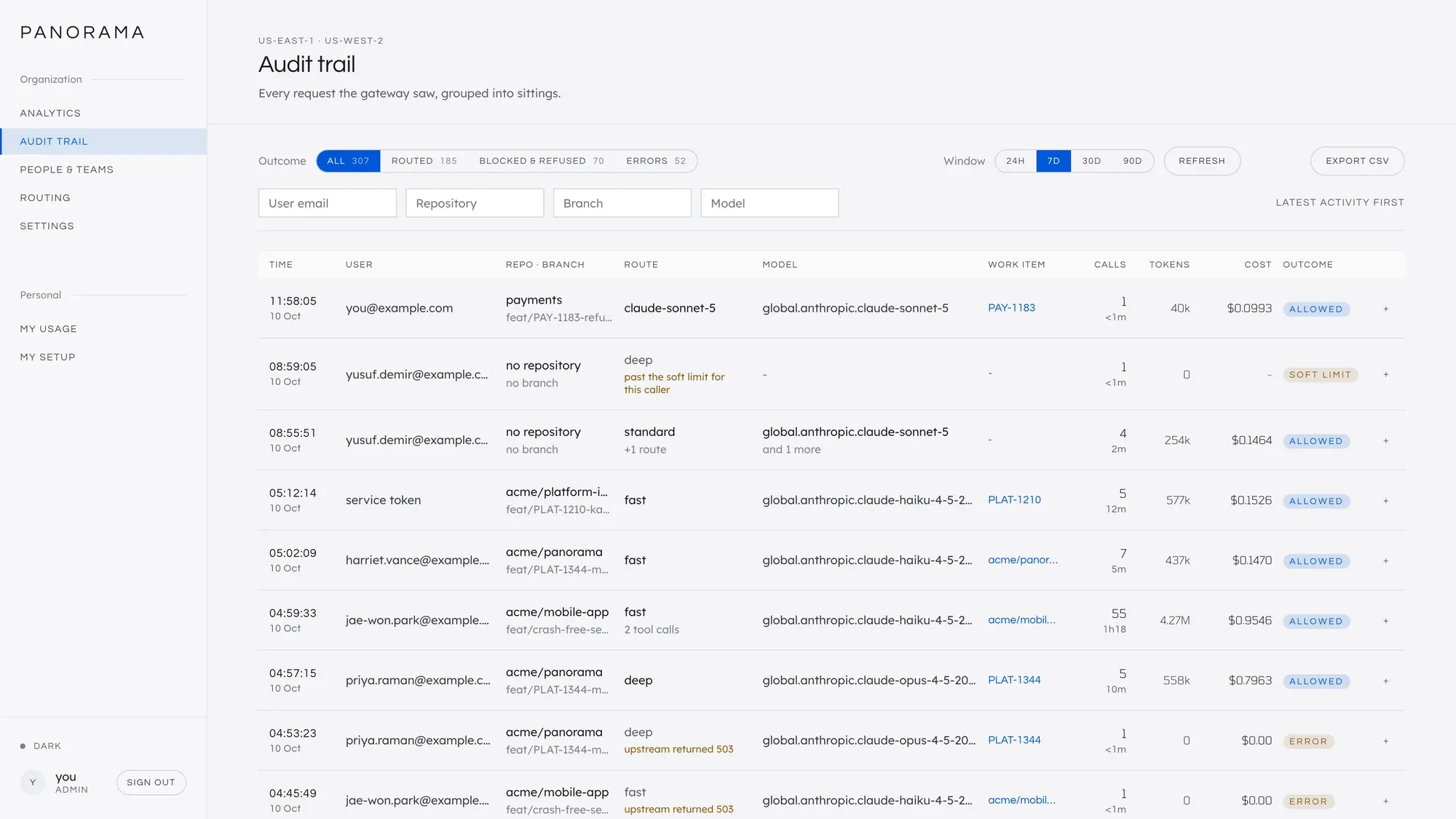This screenshot has height=819, width=1456.
Task: Set window to 24H
Action: [1016, 161]
